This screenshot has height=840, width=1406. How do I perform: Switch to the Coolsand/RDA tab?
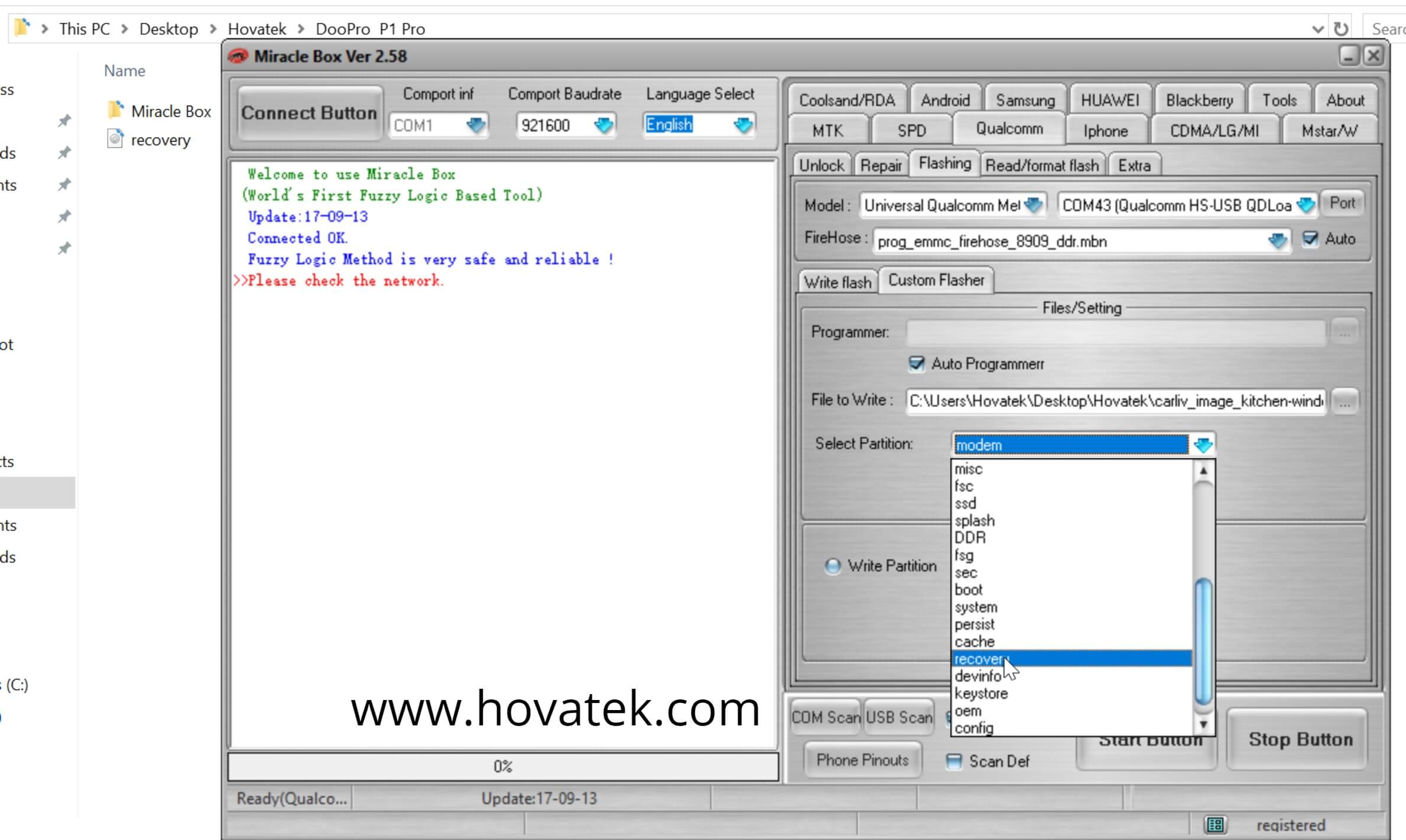pyautogui.click(x=846, y=100)
